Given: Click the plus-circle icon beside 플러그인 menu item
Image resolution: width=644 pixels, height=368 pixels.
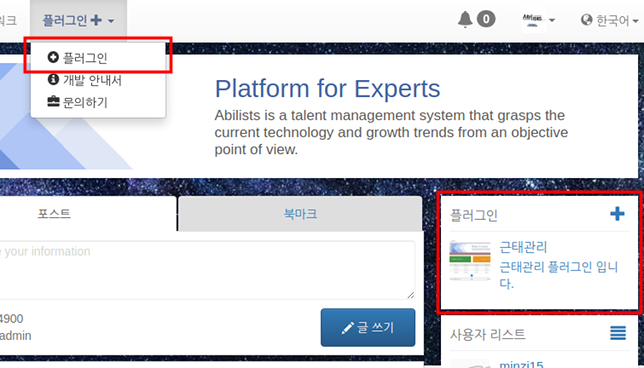Looking at the screenshot, I should coord(53,57).
